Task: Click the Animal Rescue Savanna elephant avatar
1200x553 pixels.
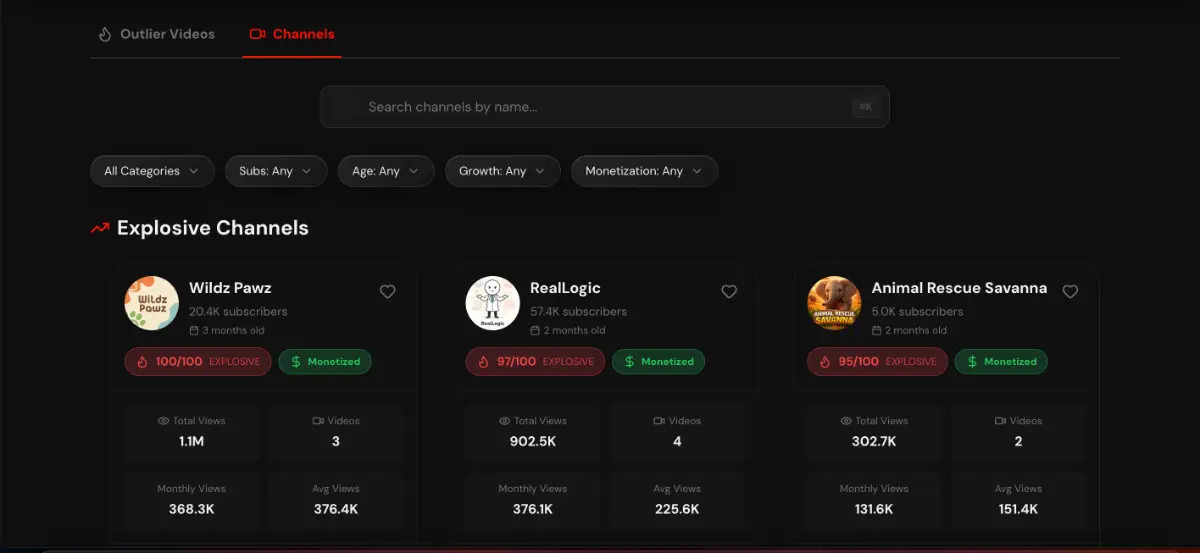Action: click(834, 303)
